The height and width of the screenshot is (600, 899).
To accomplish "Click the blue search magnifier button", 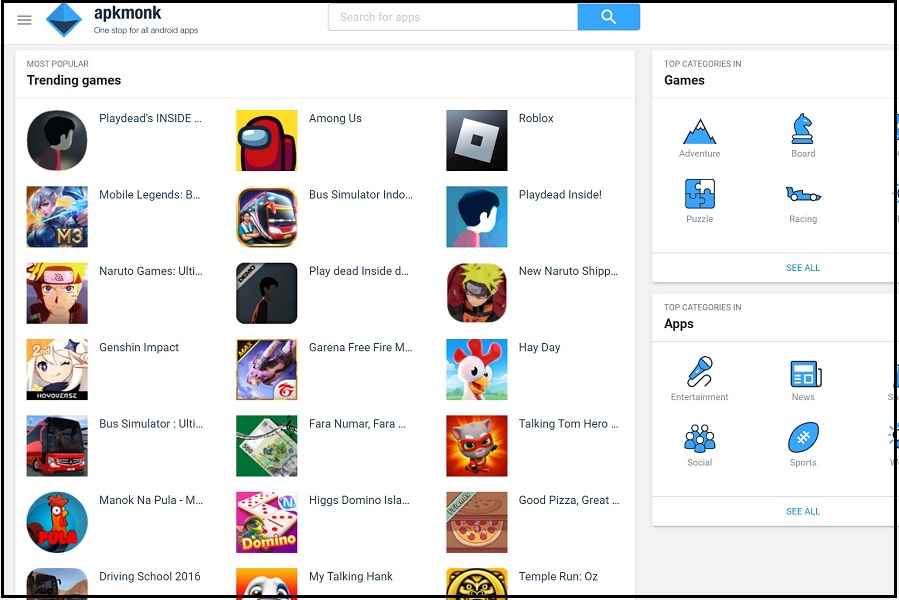I will pyautogui.click(x=608, y=17).
